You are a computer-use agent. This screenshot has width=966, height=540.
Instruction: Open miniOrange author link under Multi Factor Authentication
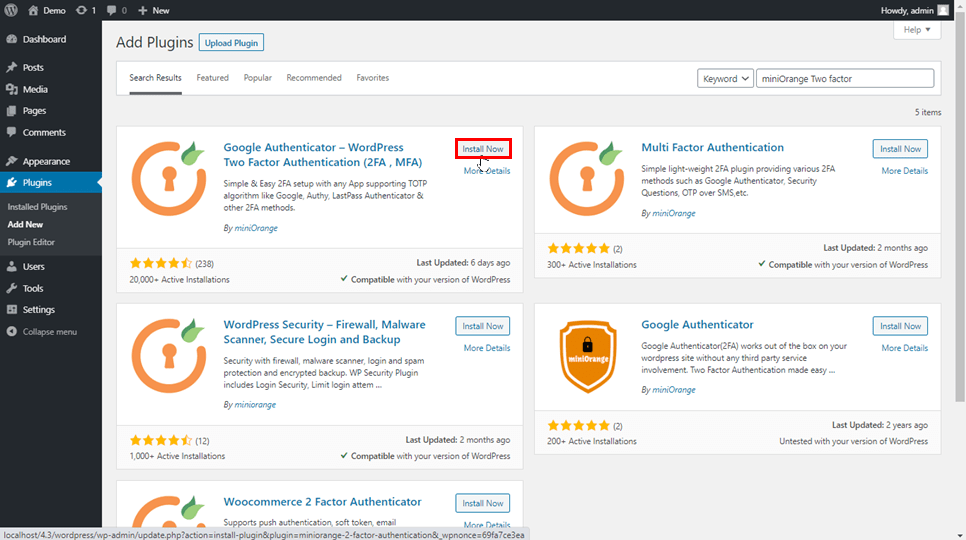673,214
